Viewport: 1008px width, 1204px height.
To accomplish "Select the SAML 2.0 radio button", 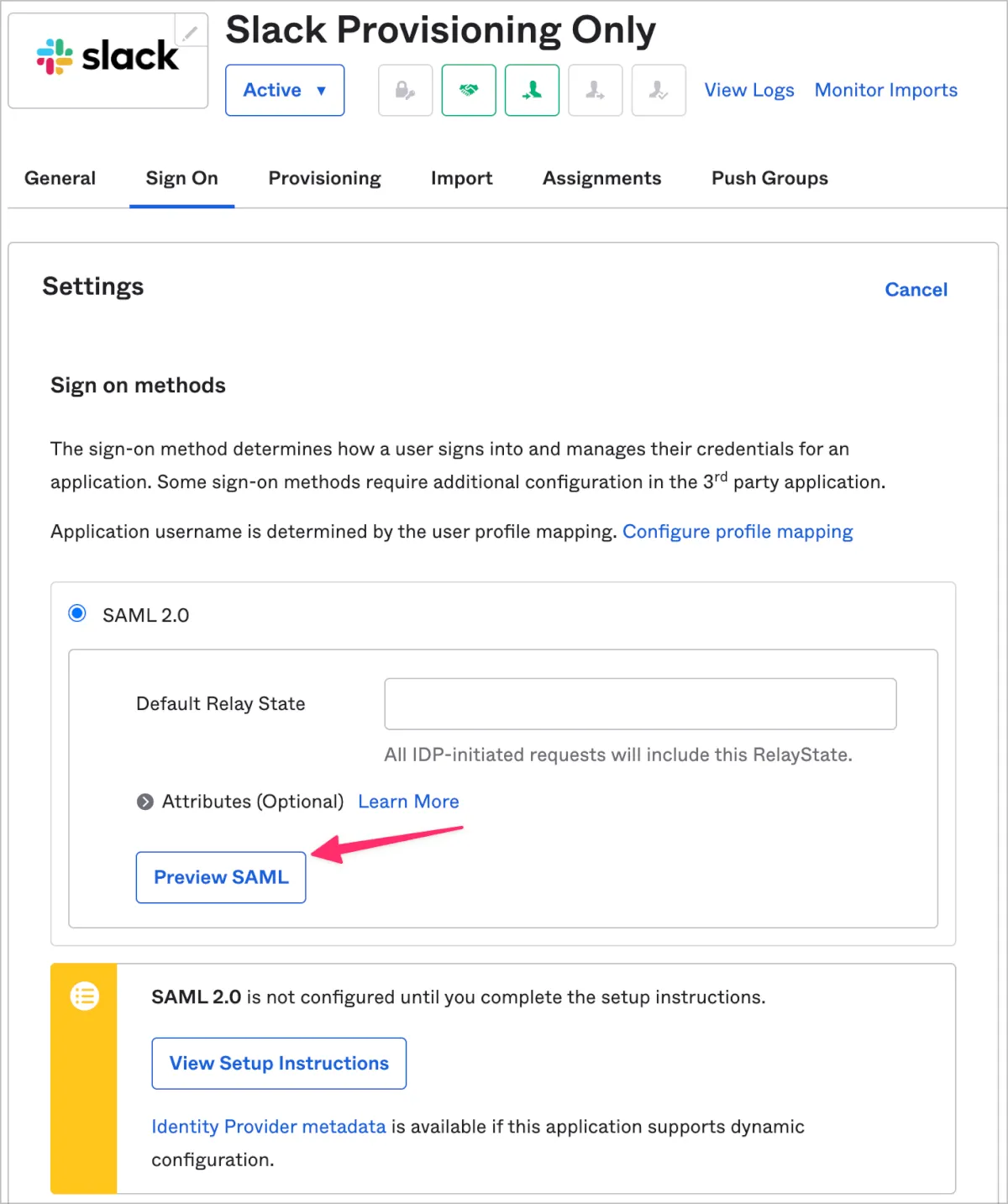I will (x=77, y=613).
